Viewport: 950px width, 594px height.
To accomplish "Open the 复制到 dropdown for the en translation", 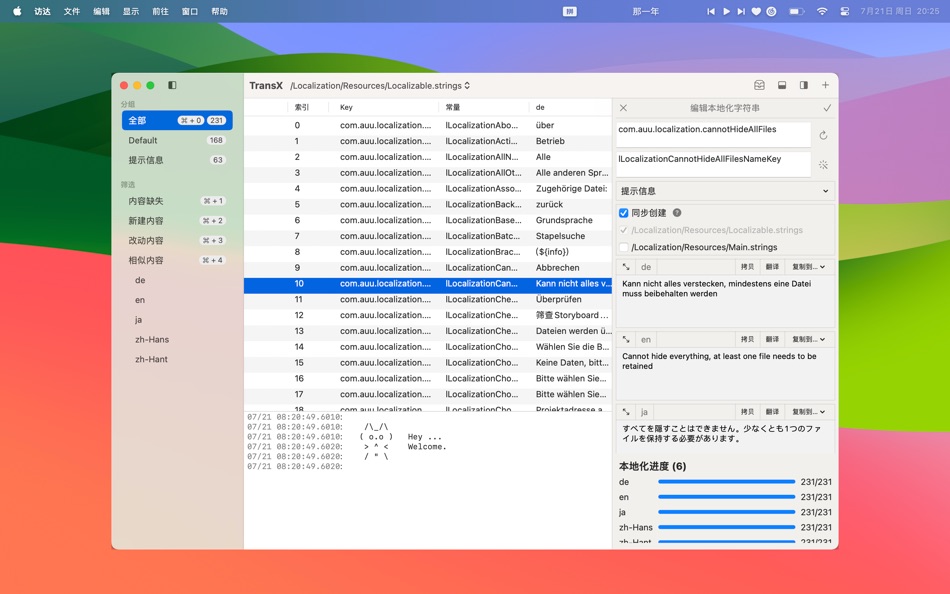I will pos(808,339).
